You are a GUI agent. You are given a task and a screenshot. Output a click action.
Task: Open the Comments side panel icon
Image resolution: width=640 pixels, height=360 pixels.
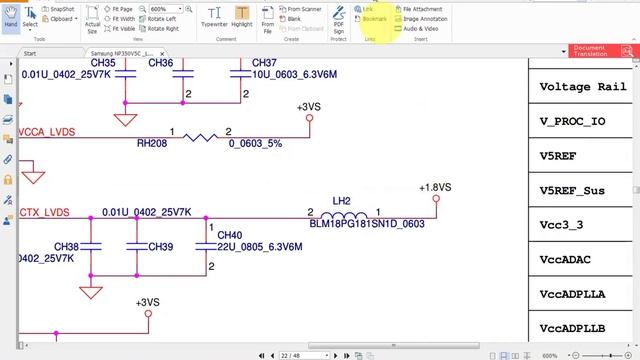(8, 139)
